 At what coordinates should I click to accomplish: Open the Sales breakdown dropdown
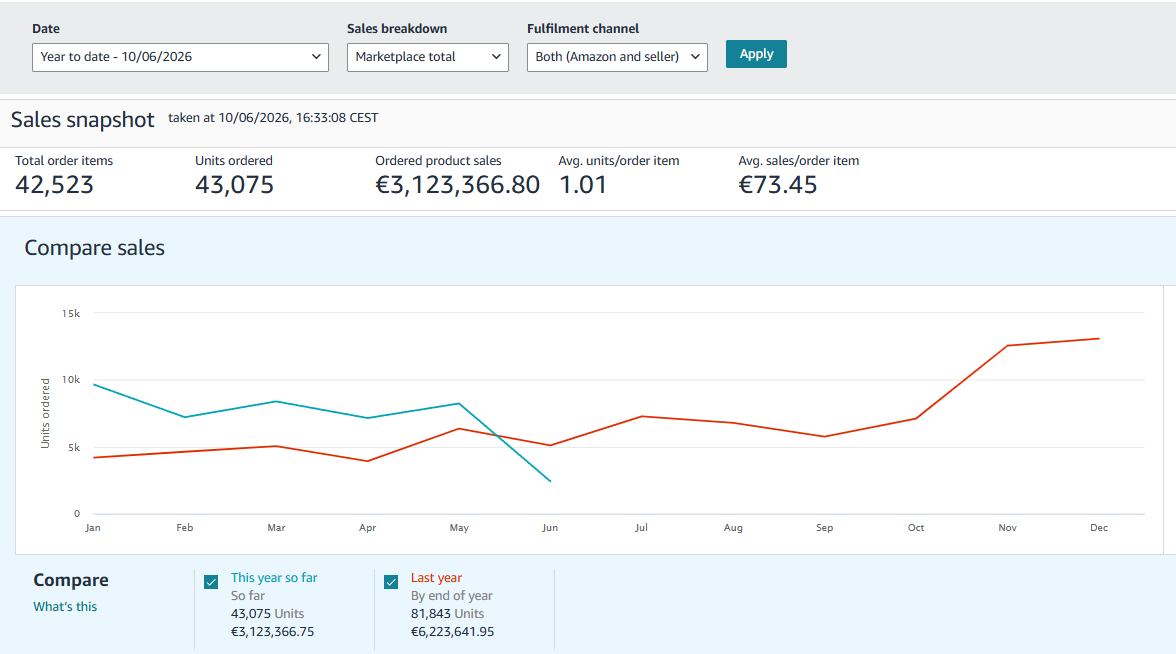tap(428, 57)
